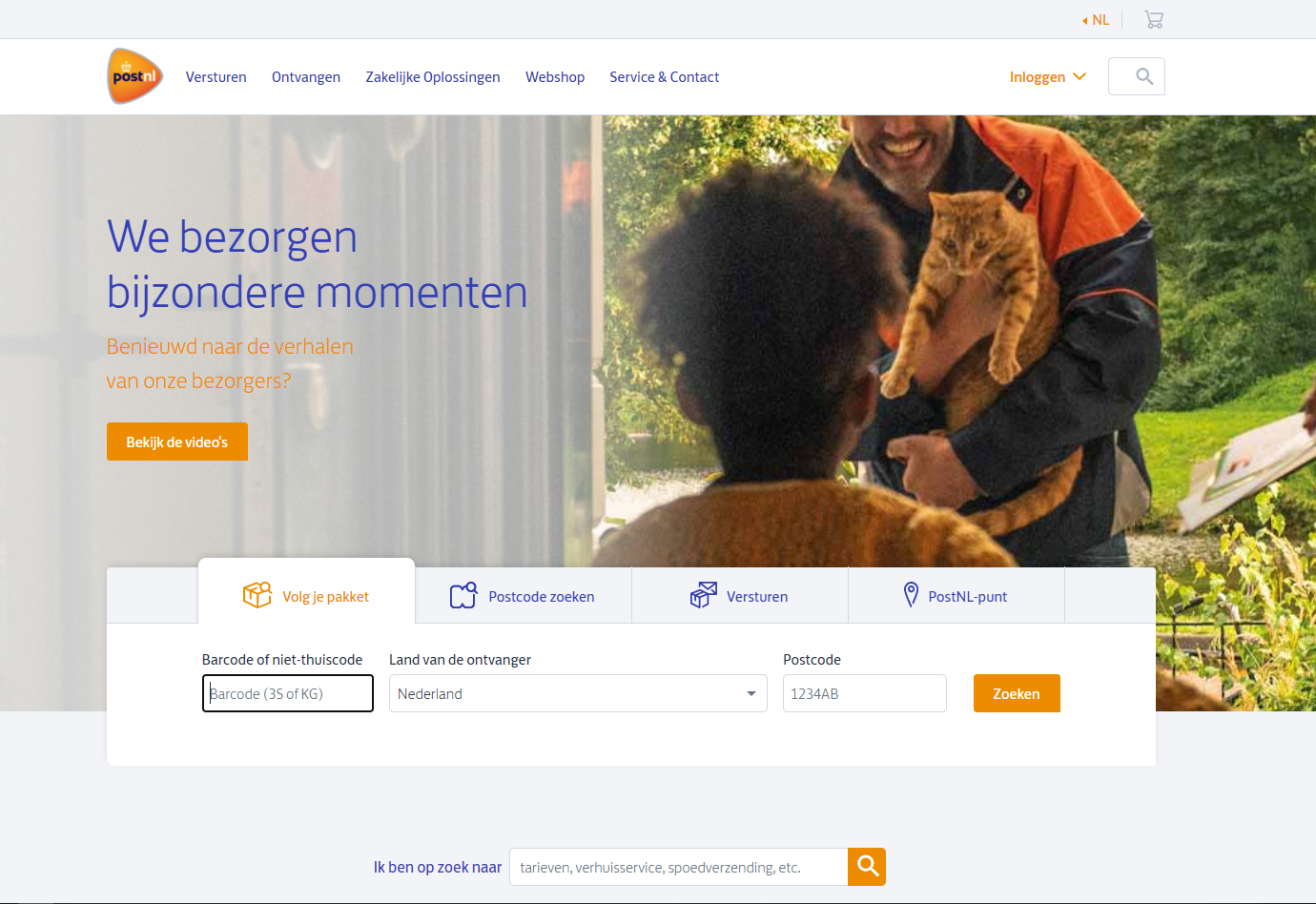Click the orange Zoeken button
This screenshot has height=904, width=1316.
click(1017, 693)
